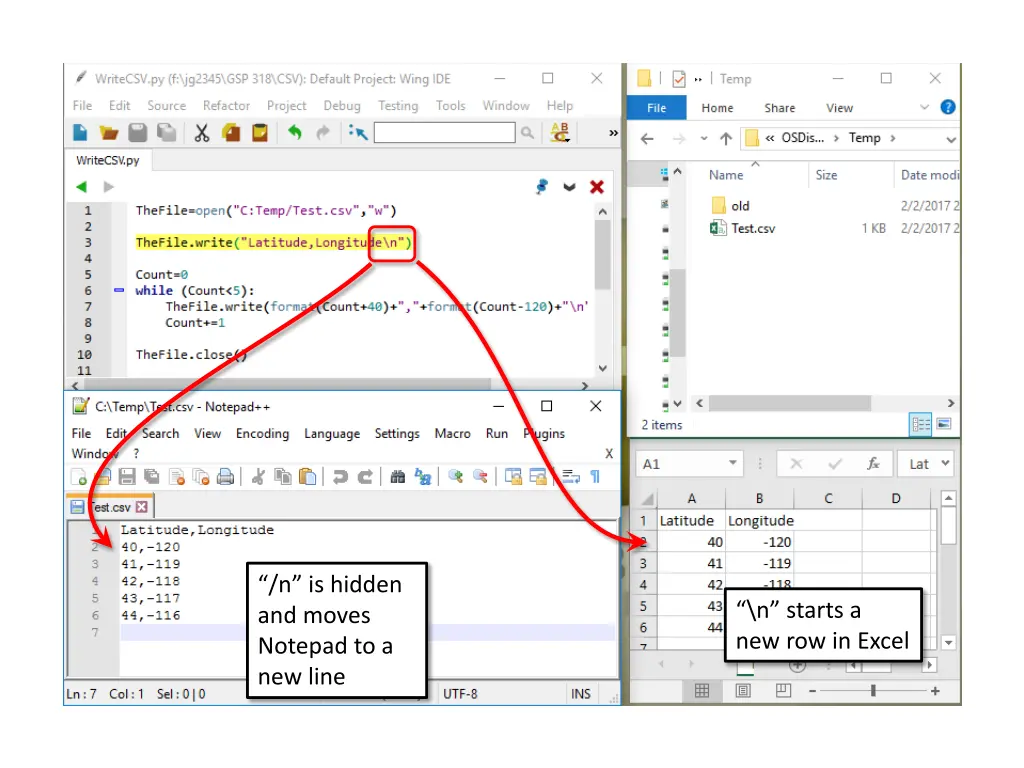Screen dimensions: 1024x768
Task: Click search magnifier icon in Wing IDE toolbar
Action: pyautogui.click(x=527, y=133)
